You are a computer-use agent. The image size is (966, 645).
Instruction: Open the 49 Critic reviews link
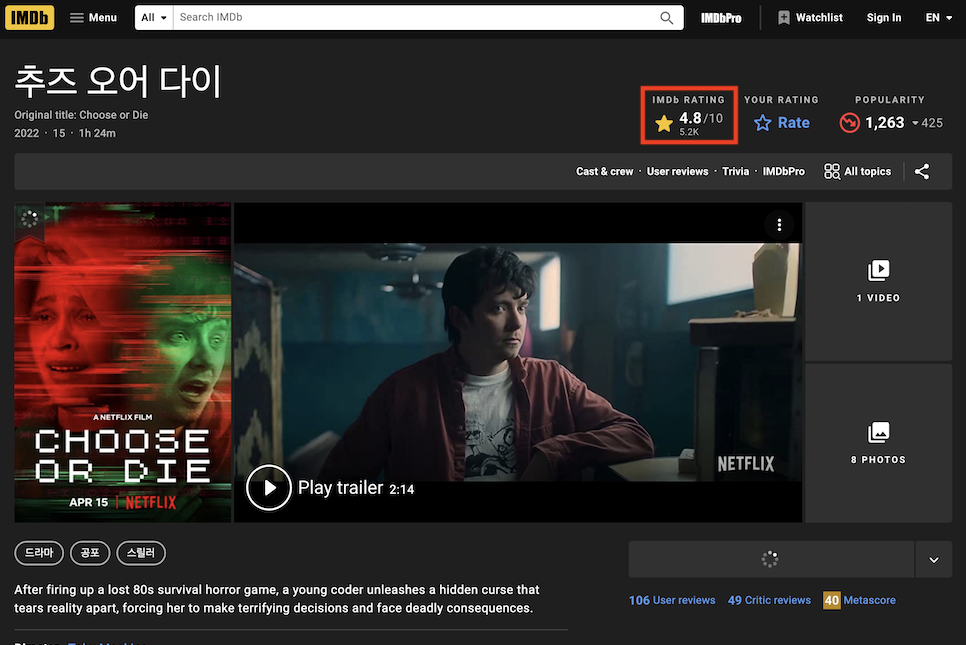[x=769, y=600]
